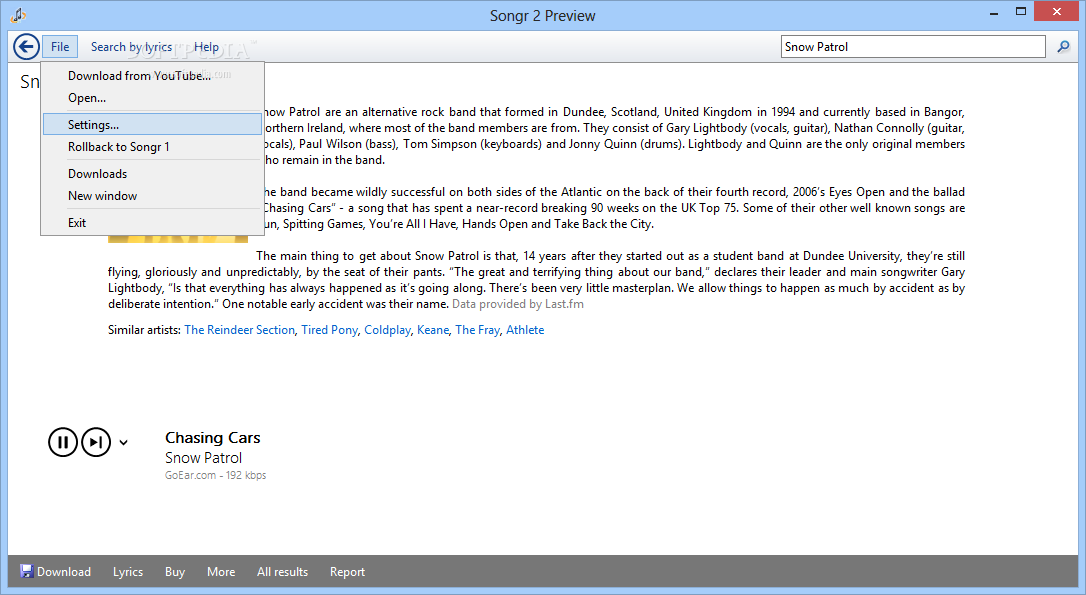
Task: Open the Tired Pony artist link
Action: point(330,330)
